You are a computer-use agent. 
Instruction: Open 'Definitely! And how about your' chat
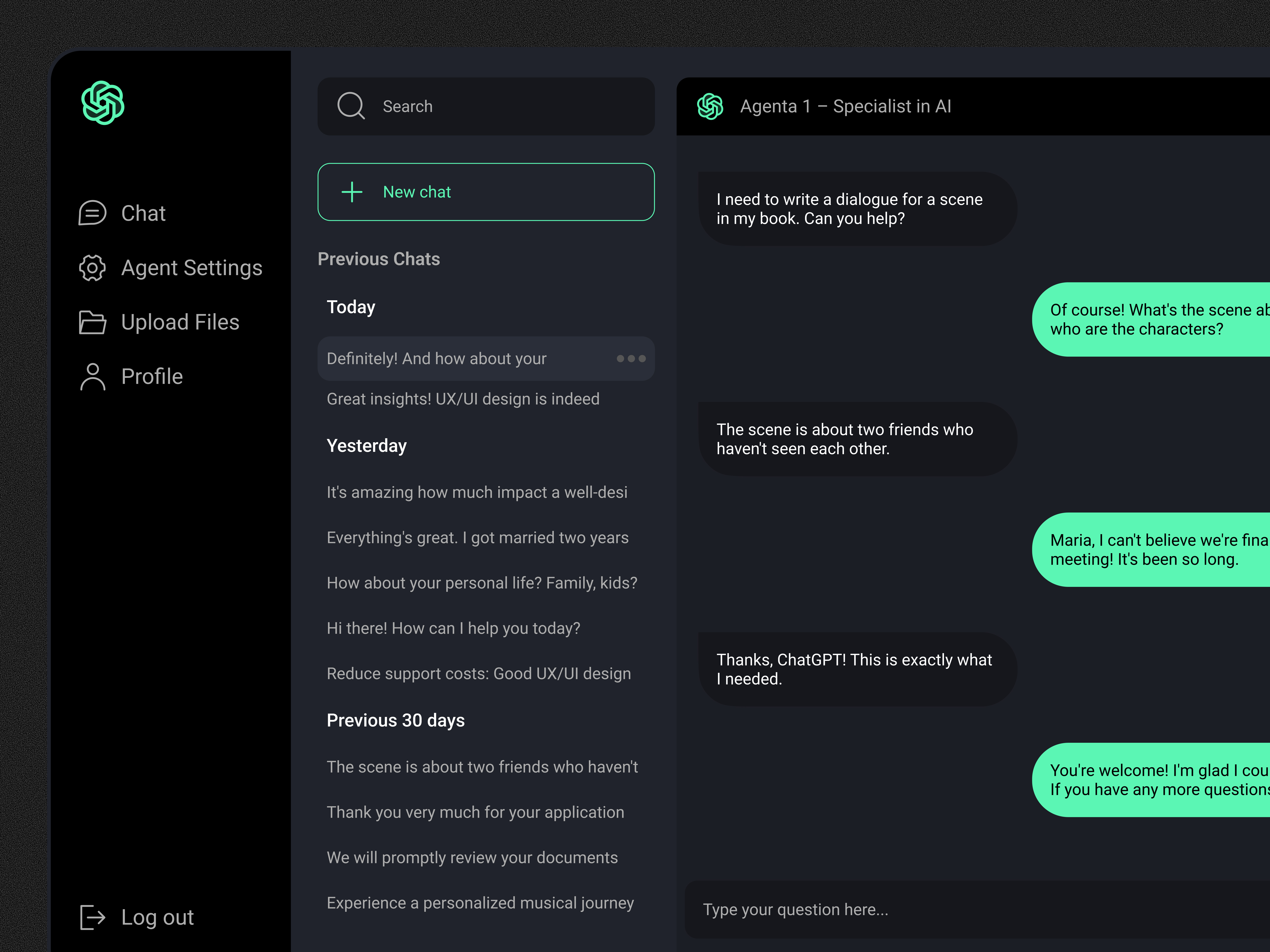point(486,359)
